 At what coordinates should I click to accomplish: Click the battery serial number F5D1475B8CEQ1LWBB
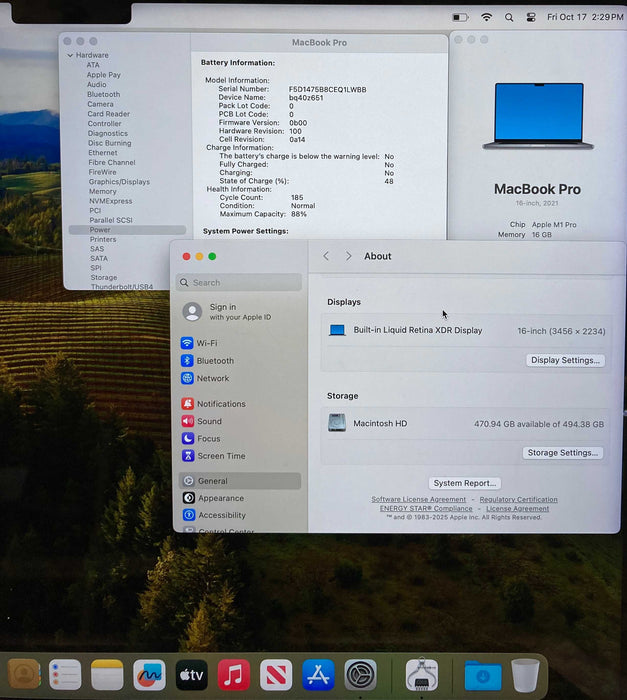[x=327, y=90]
